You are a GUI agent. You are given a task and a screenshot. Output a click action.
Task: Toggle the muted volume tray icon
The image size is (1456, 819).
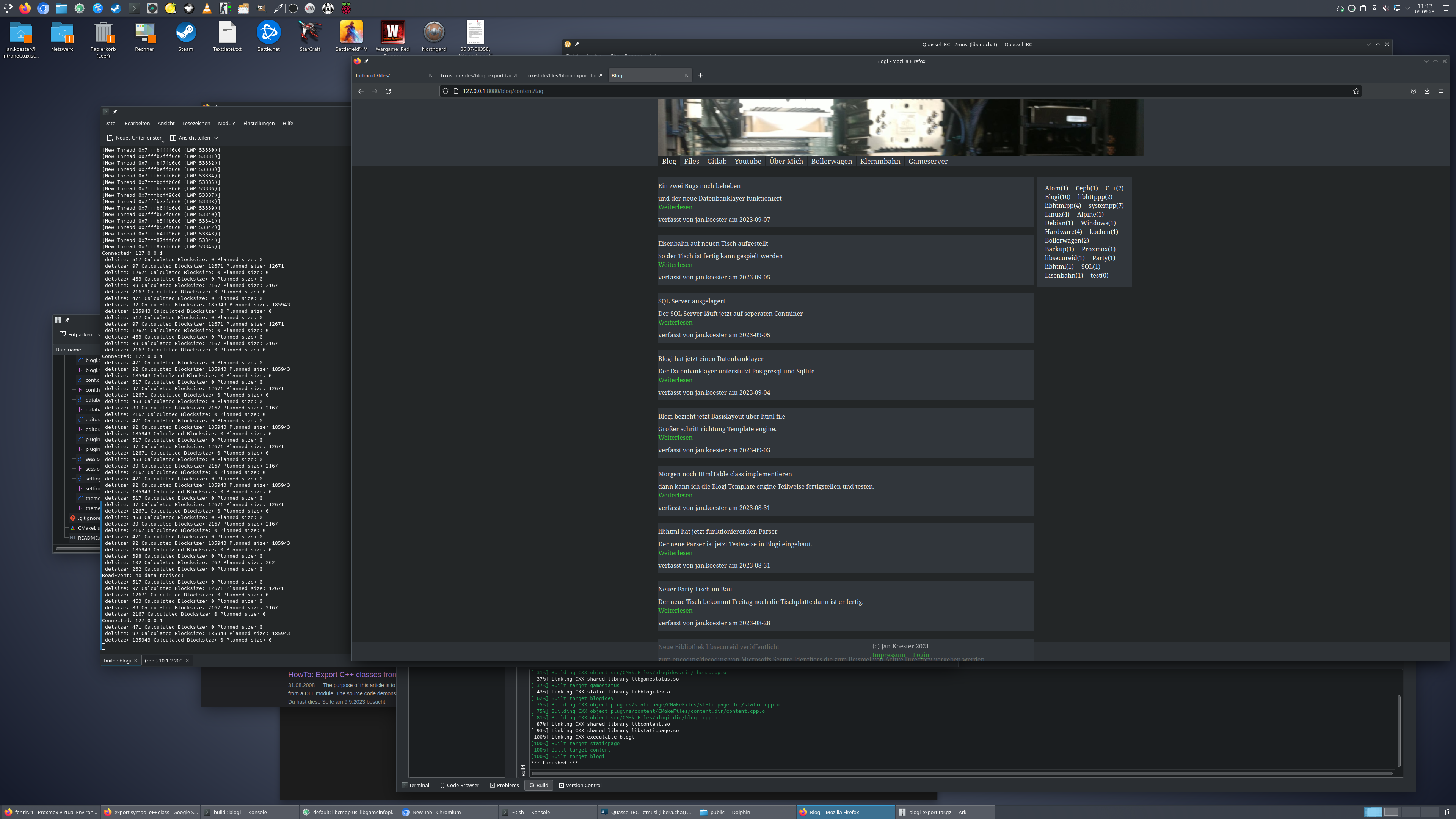coord(1385,8)
